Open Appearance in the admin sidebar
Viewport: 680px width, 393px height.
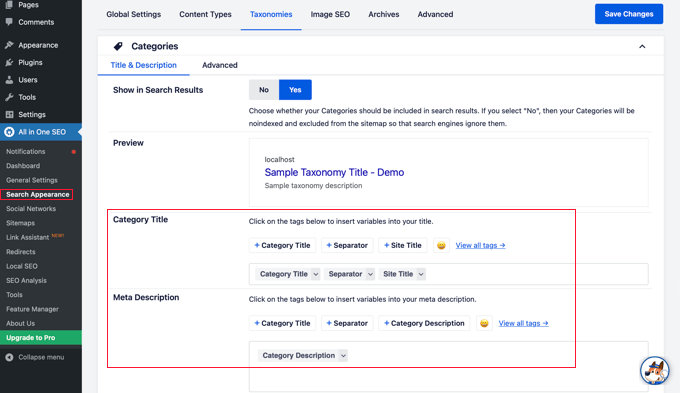(38, 45)
